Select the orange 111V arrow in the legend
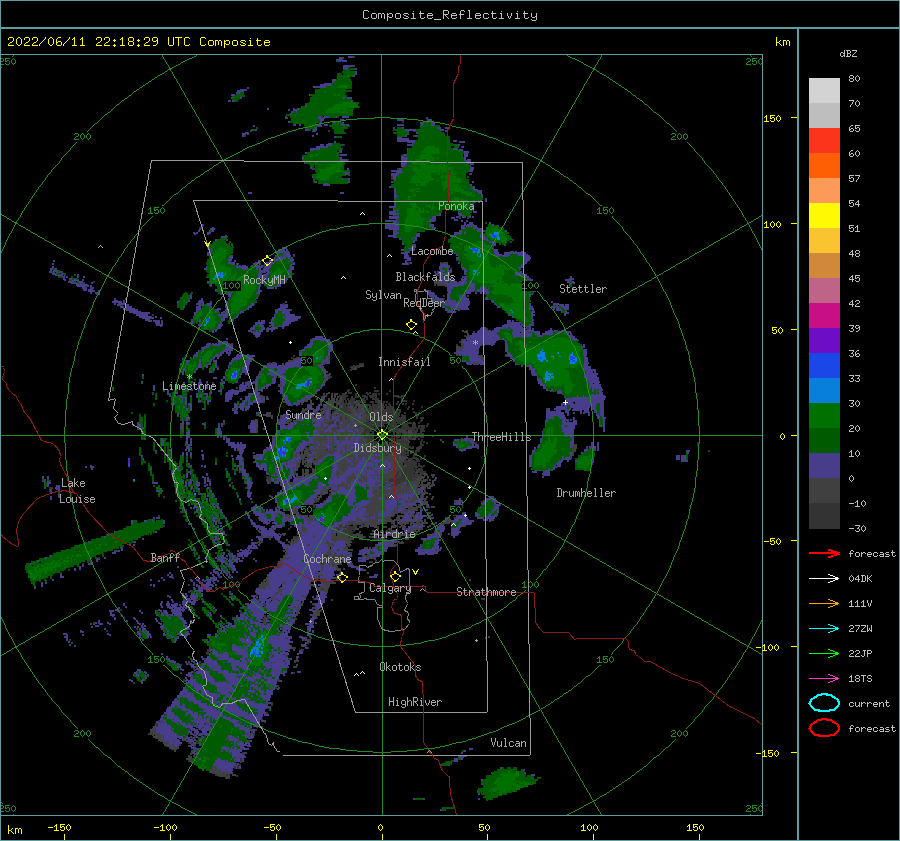This screenshot has height=841, width=900. point(824,603)
